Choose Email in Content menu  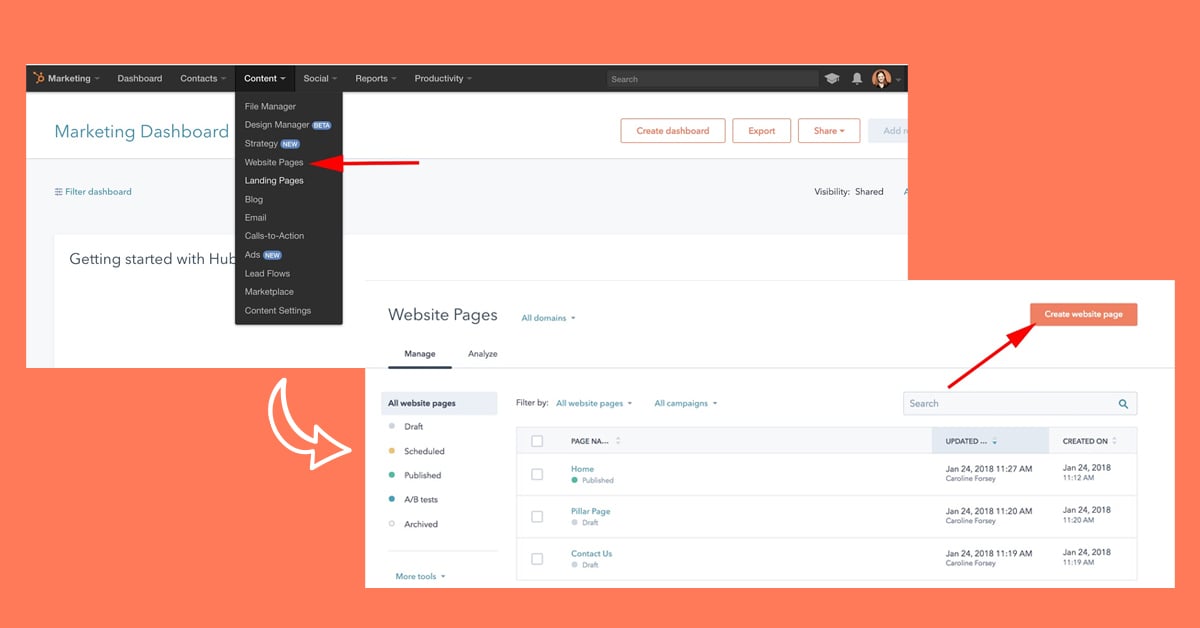[255, 218]
